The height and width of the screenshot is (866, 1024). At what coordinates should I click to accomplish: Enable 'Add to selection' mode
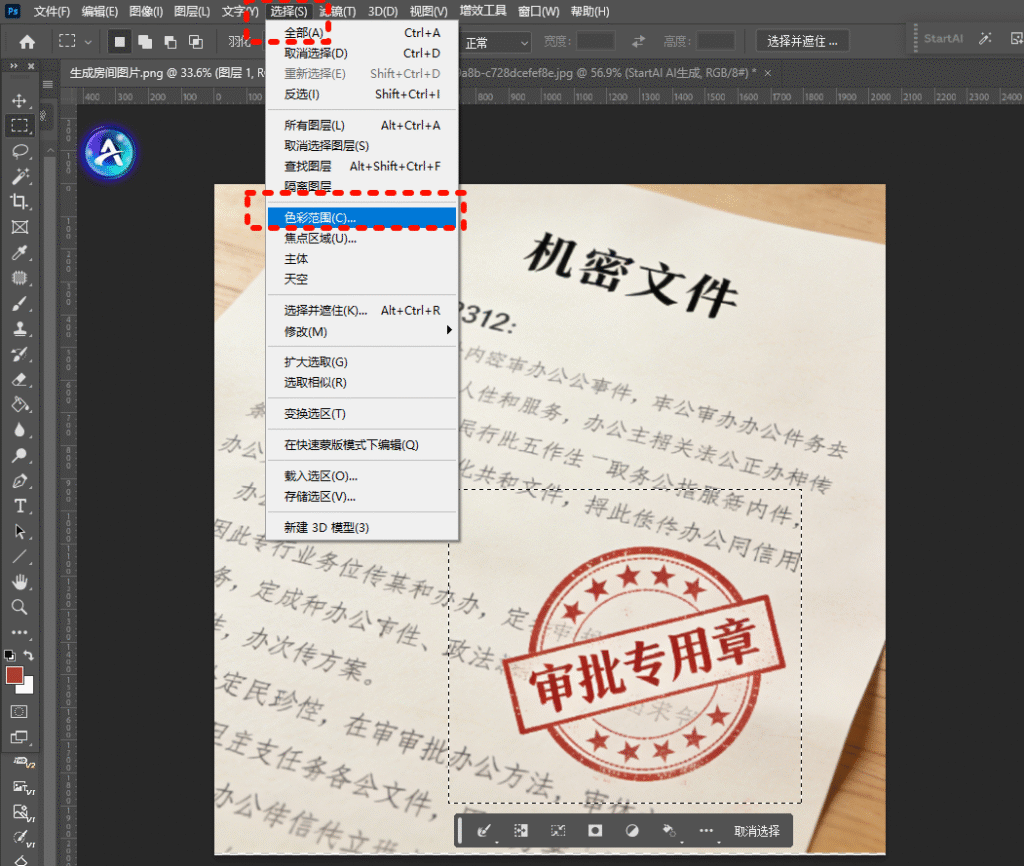click(145, 42)
